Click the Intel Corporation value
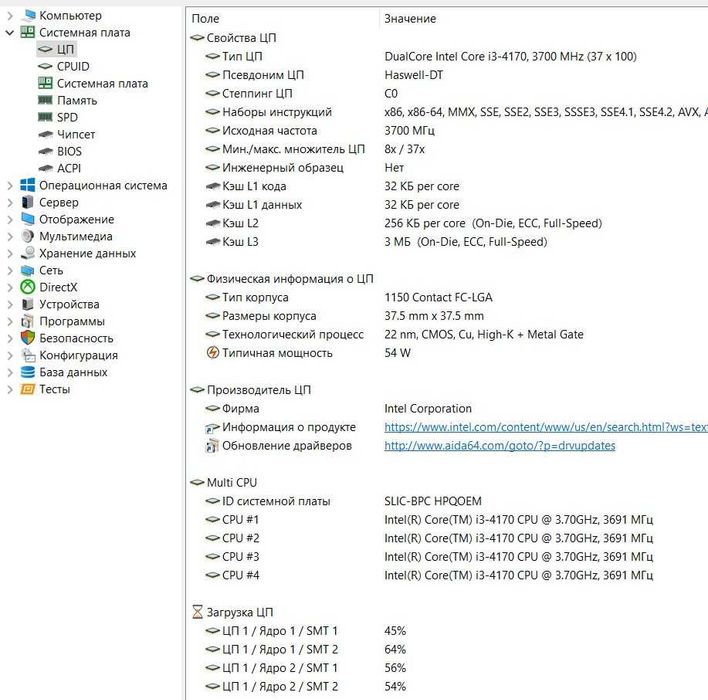The width and height of the screenshot is (708, 700). 428,409
